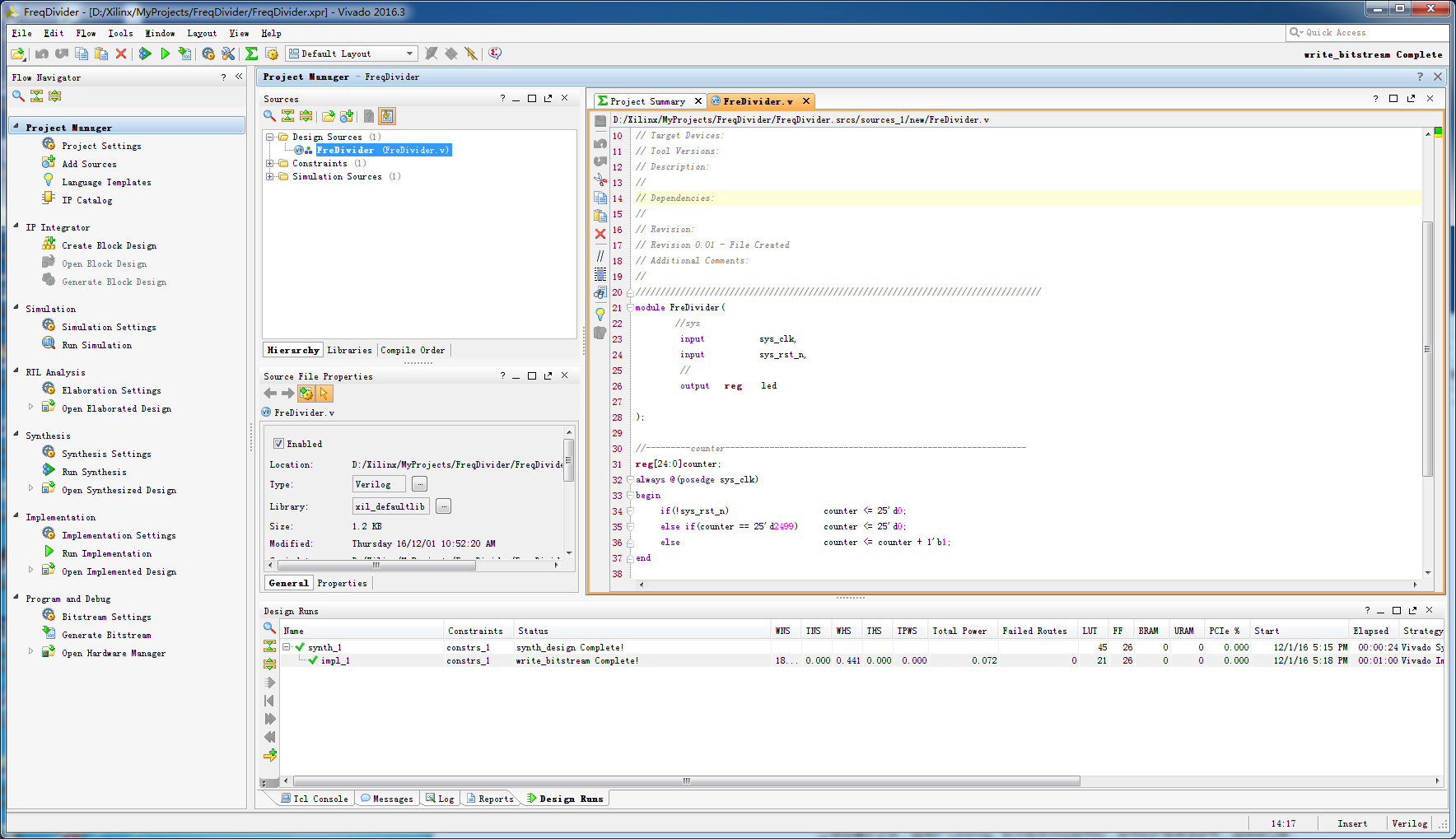Click the Source File Properties horizontal scrollbar
The image size is (1456, 839).
376,566
